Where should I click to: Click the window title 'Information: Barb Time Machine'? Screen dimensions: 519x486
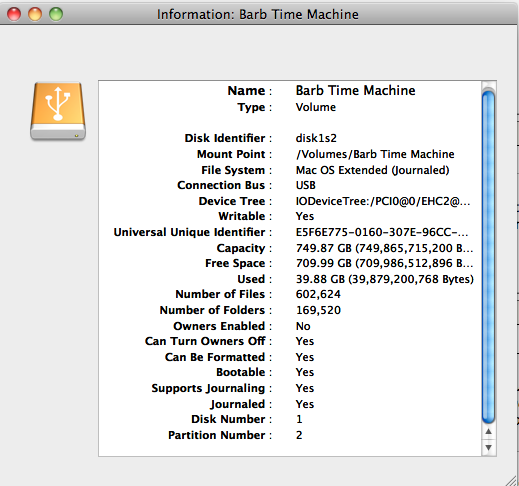point(258,14)
